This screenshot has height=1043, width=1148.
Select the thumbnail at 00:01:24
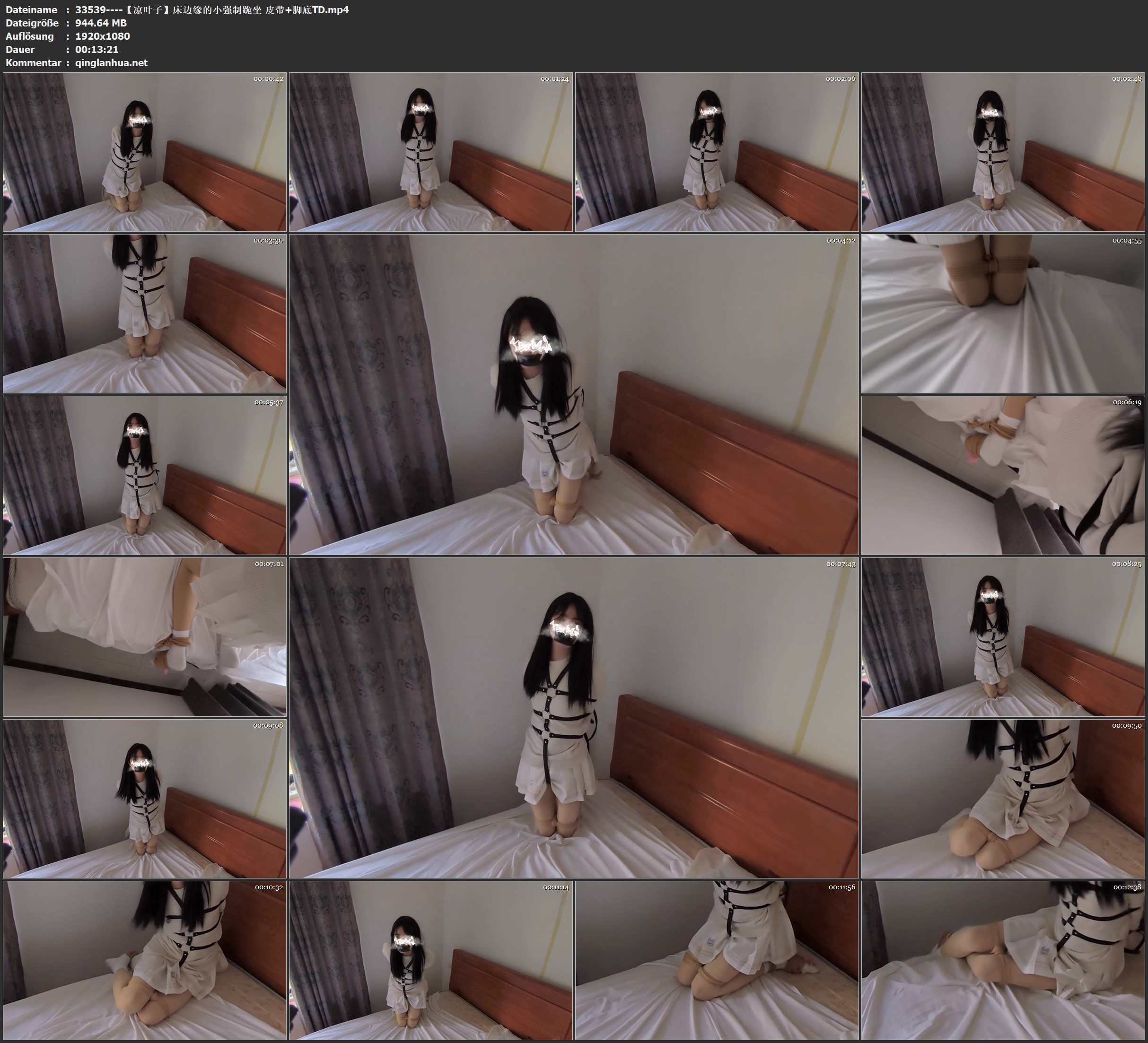point(430,151)
